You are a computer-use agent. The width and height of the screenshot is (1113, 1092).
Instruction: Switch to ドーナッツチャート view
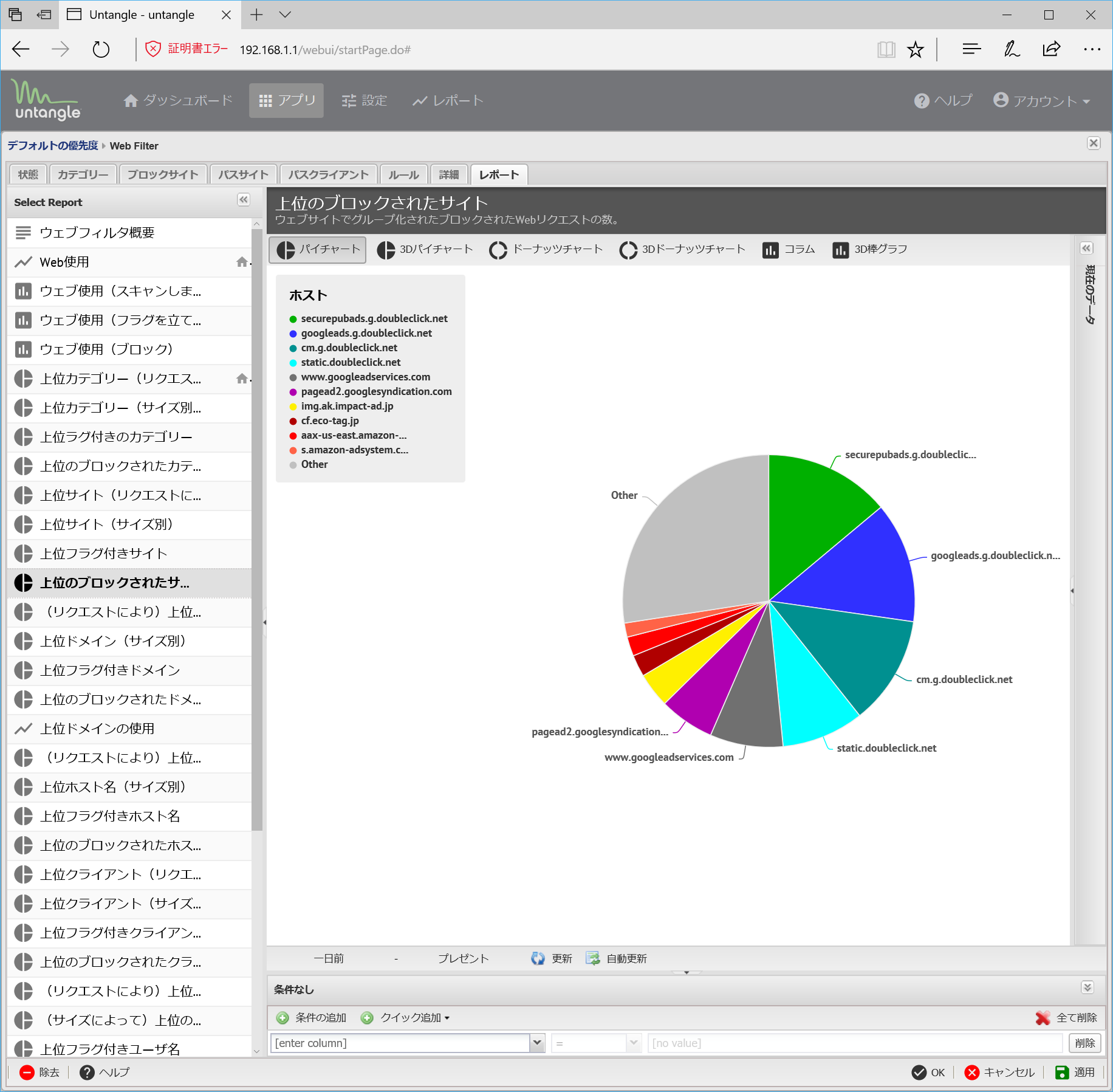click(x=546, y=250)
